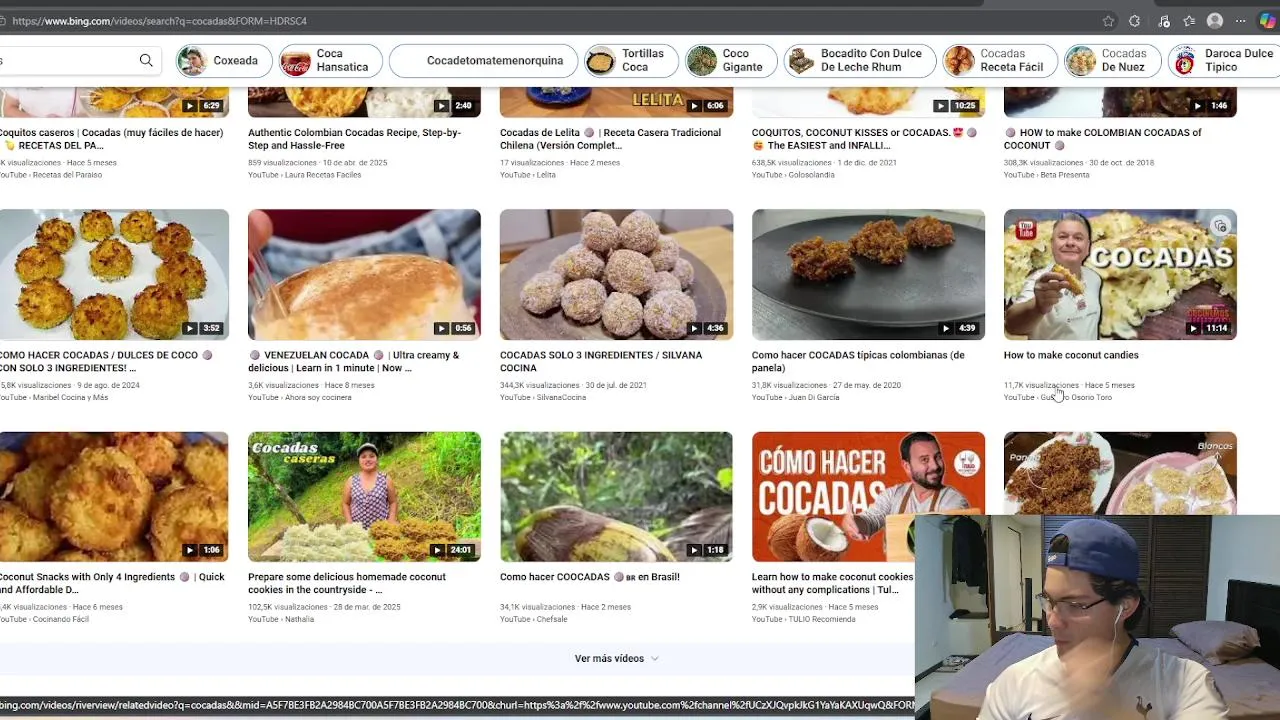The width and height of the screenshot is (1280, 720).
Task: Open the Blancas and Panela cocadas thumbnail
Action: point(1120,473)
